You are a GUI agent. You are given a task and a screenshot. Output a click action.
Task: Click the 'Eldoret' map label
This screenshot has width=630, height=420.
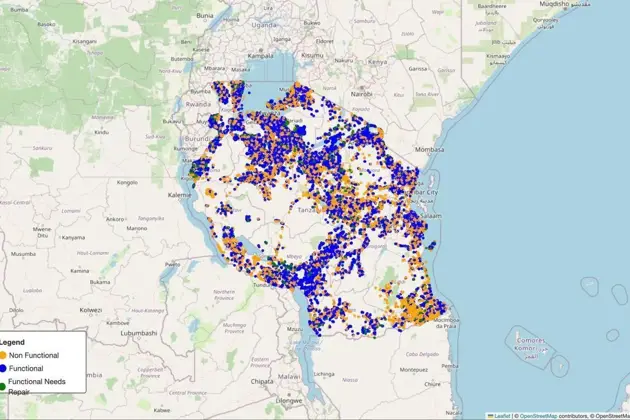[324, 41]
